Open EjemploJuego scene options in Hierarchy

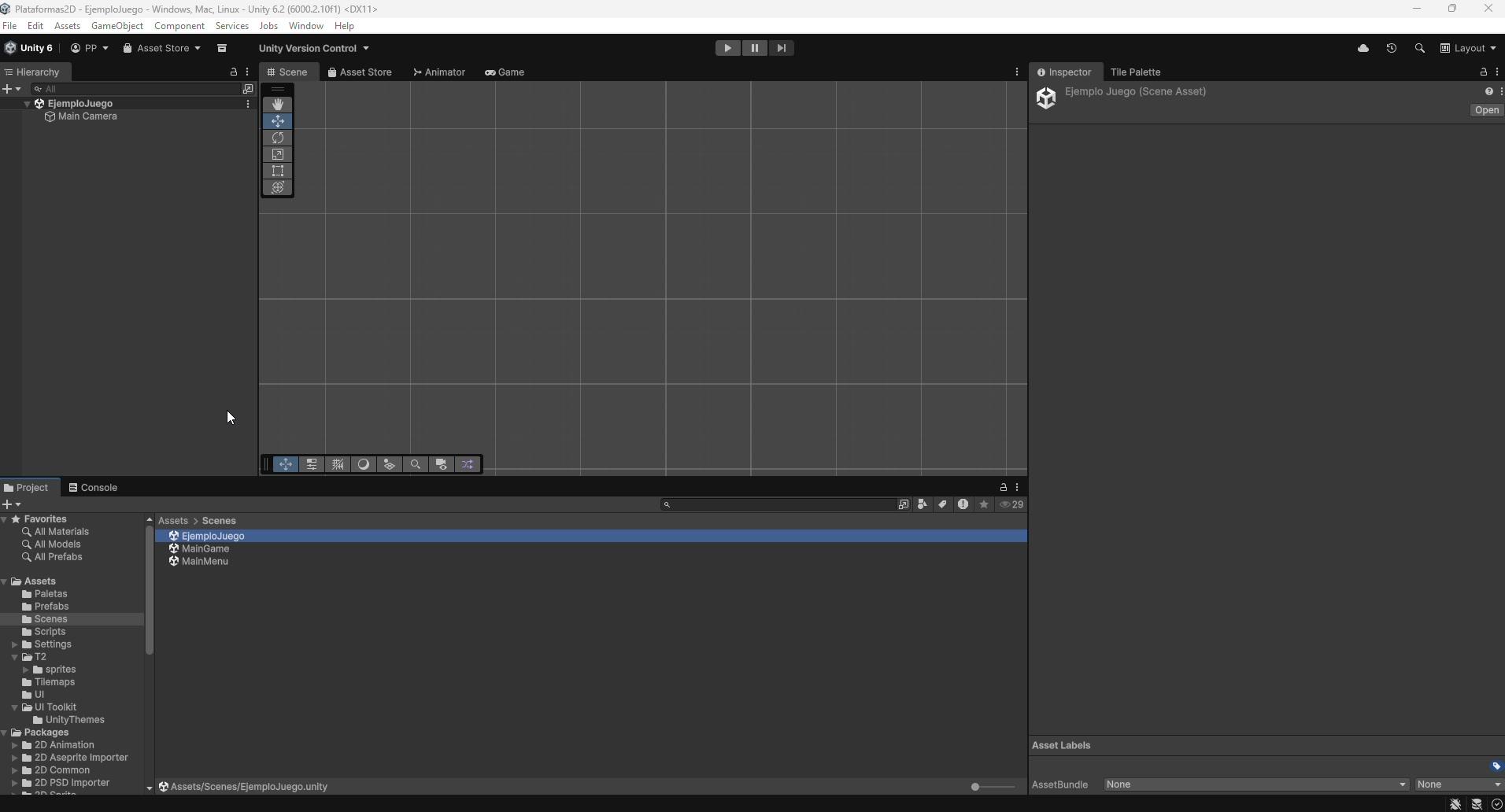(x=248, y=104)
